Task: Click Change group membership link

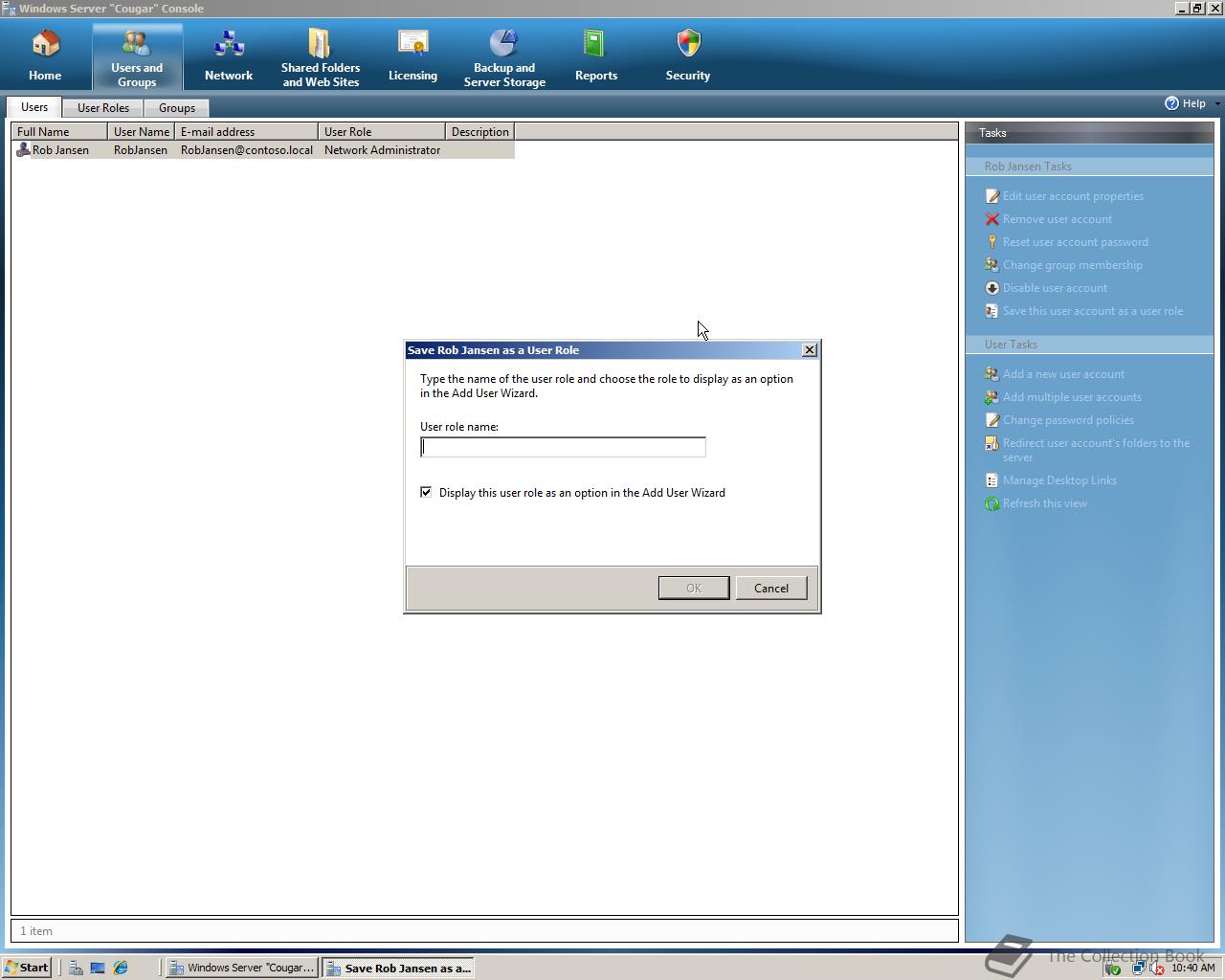Action: [x=1073, y=265]
